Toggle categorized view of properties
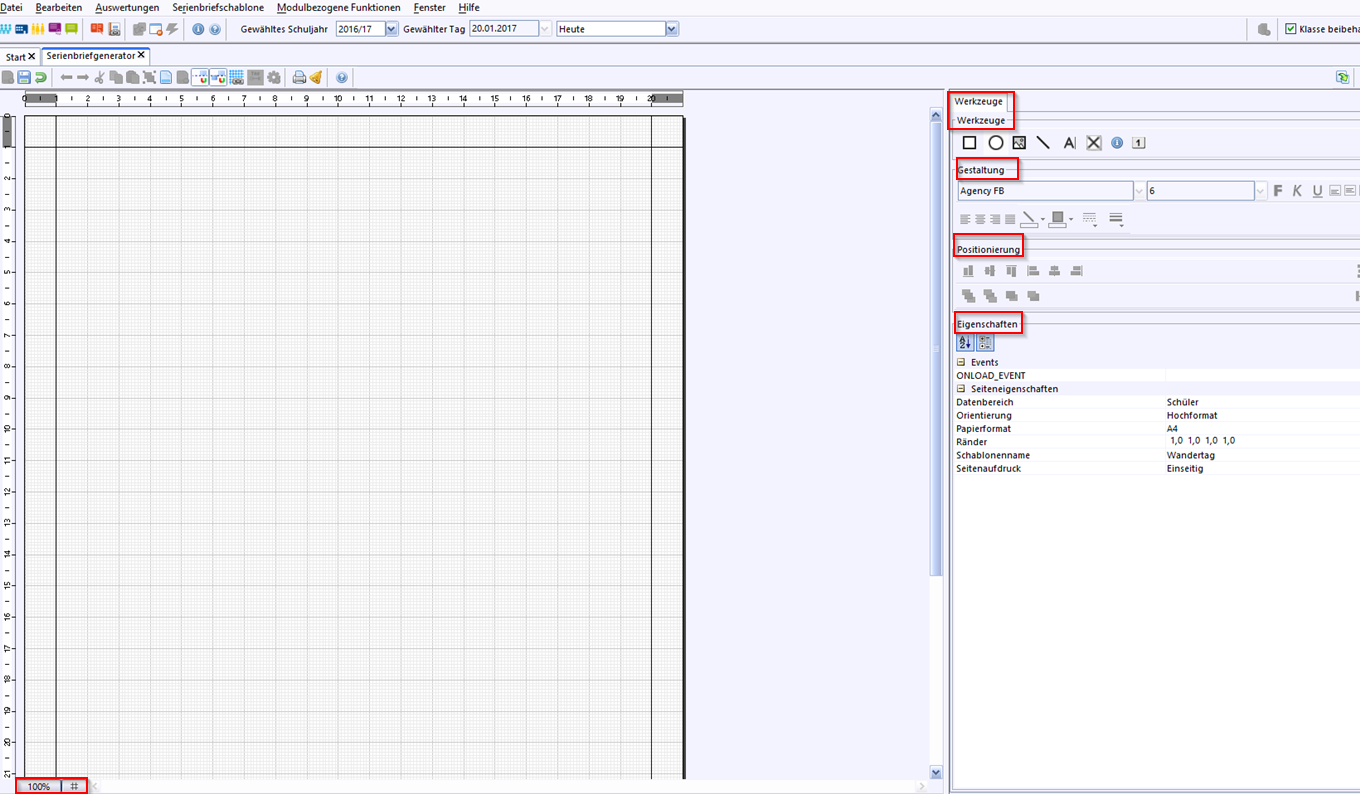This screenshot has width=1360, height=794. coord(985,342)
